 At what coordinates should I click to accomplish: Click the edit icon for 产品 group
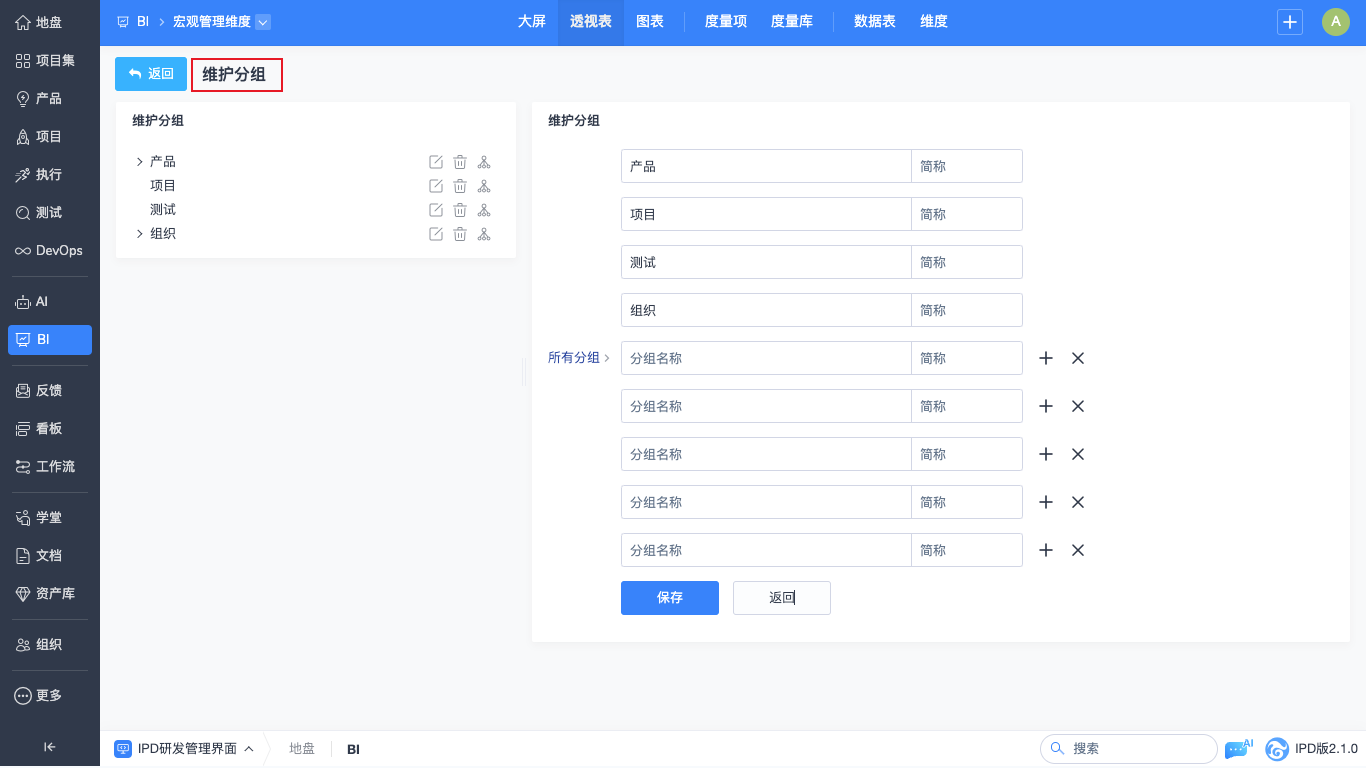436,162
